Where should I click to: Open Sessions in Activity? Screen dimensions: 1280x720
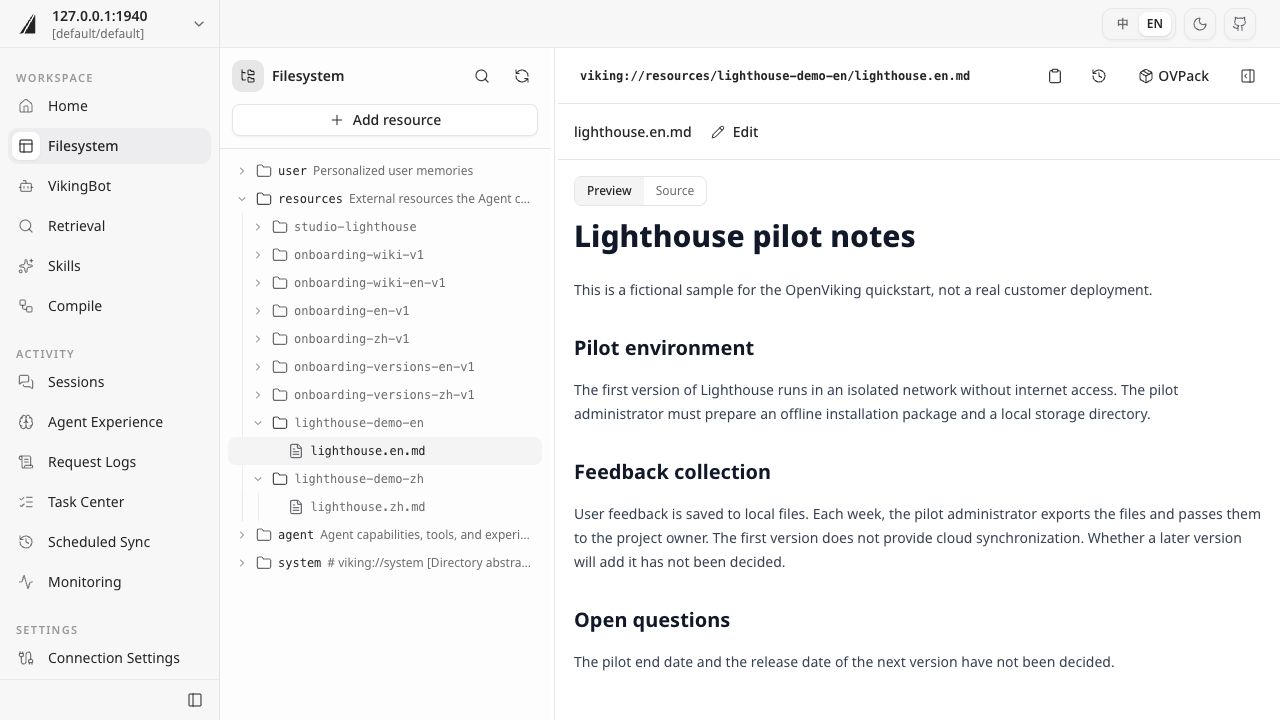click(x=110, y=382)
